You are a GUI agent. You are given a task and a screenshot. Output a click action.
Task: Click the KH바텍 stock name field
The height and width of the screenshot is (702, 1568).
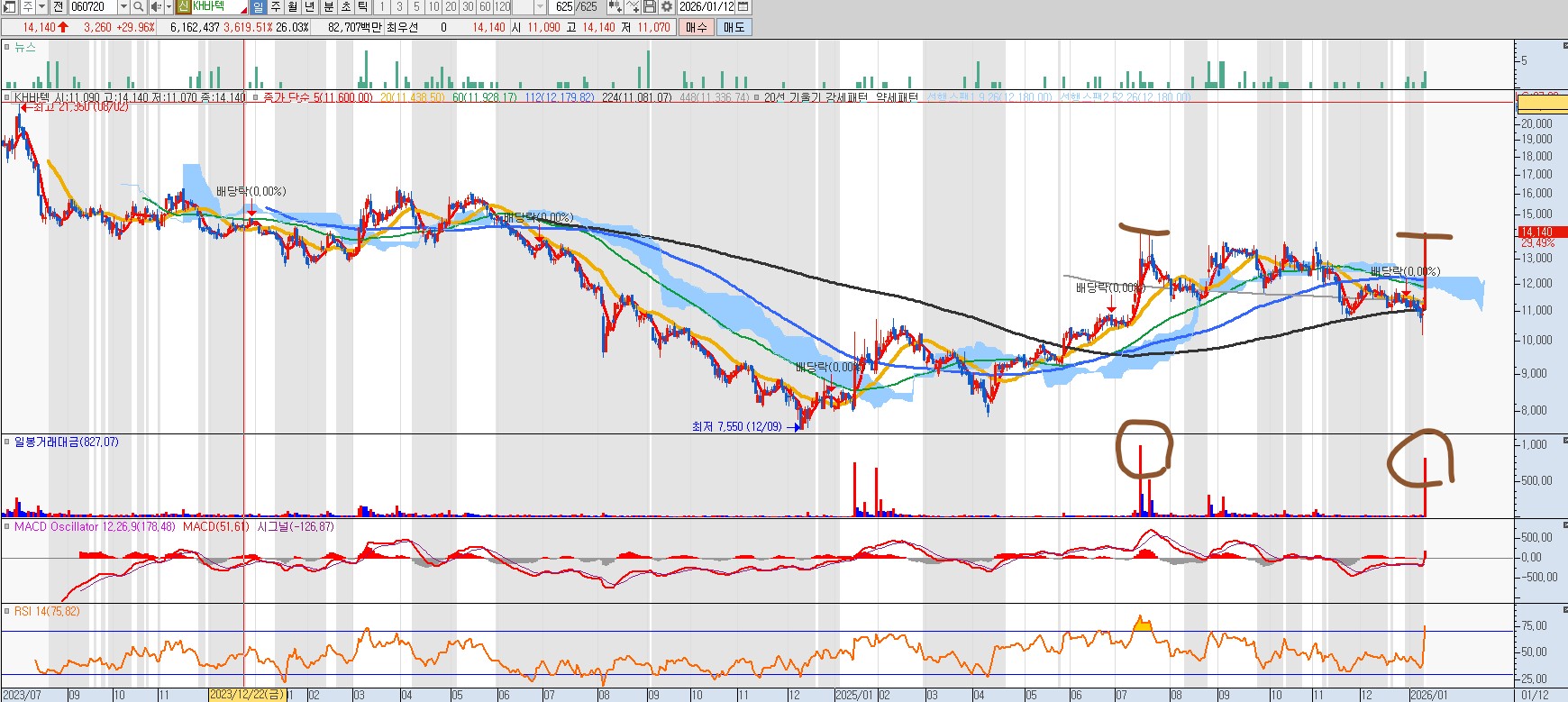coord(219,6)
